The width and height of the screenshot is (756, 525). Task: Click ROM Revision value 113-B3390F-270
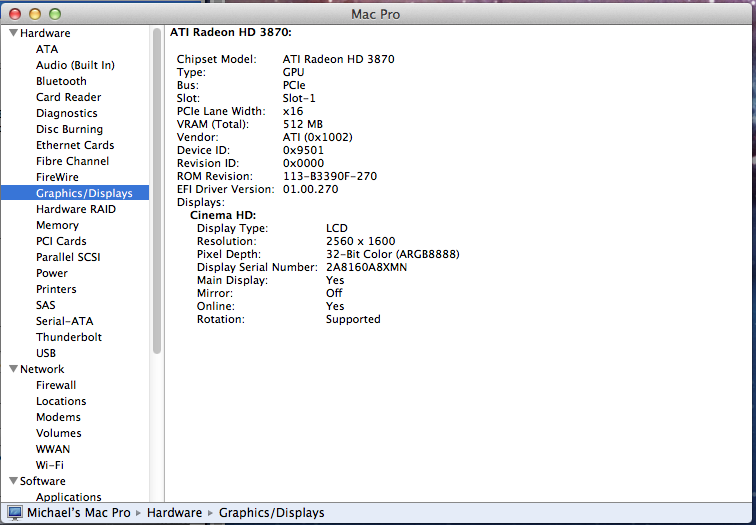[x=330, y=176]
